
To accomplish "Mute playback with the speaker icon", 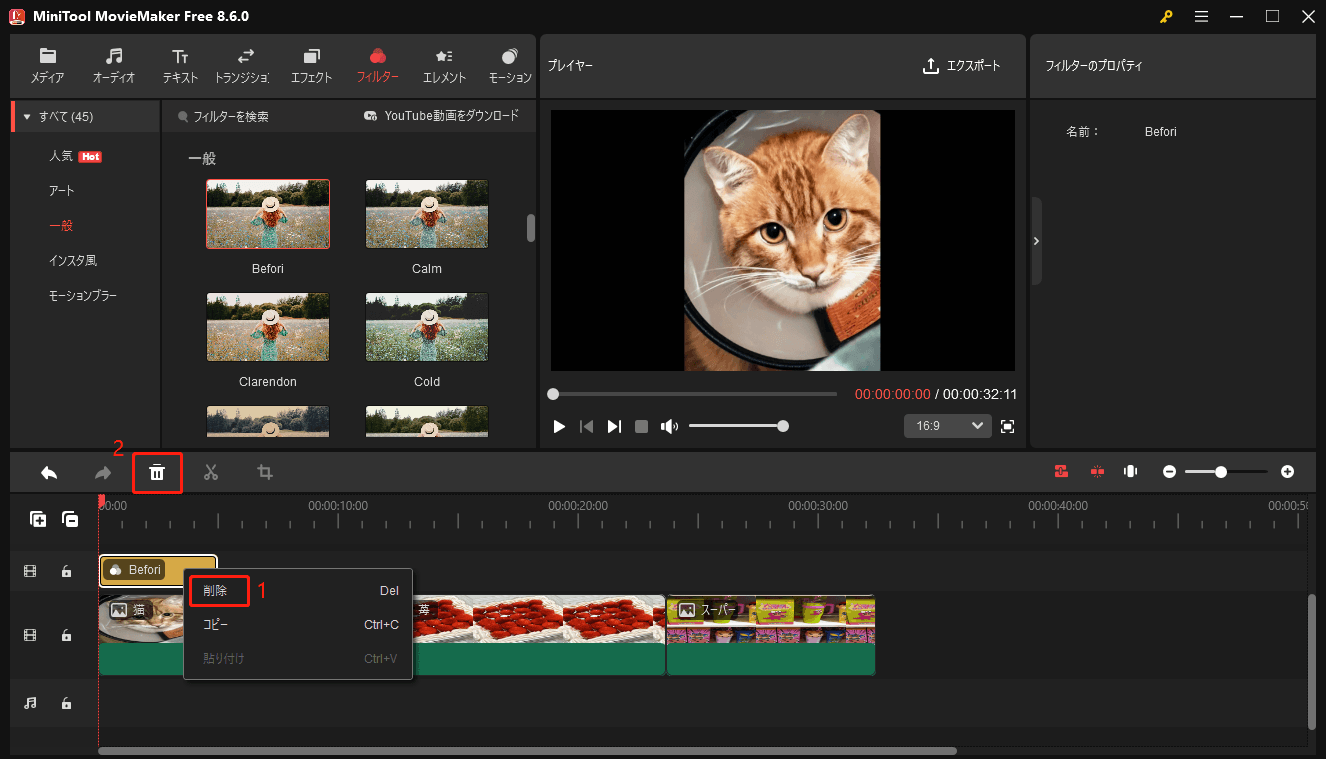I will (669, 425).
